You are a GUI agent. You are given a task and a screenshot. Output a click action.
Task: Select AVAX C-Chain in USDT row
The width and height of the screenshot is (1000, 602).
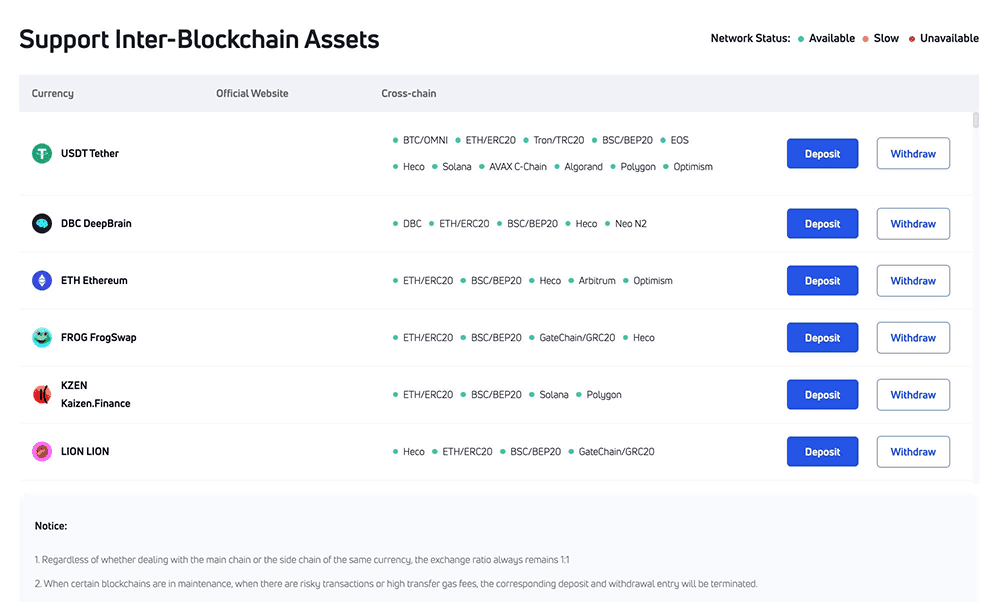click(513, 166)
